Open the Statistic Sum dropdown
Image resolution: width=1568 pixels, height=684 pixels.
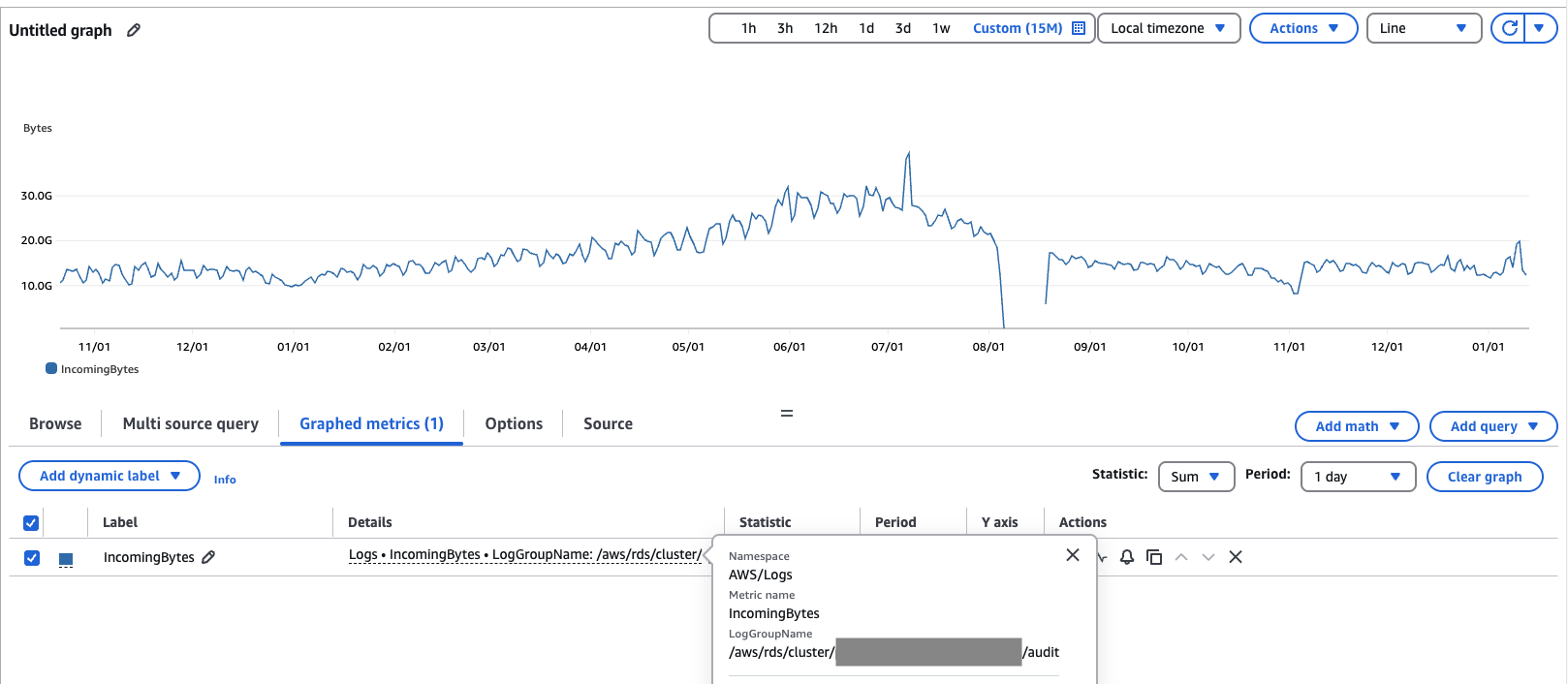click(1196, 477)
